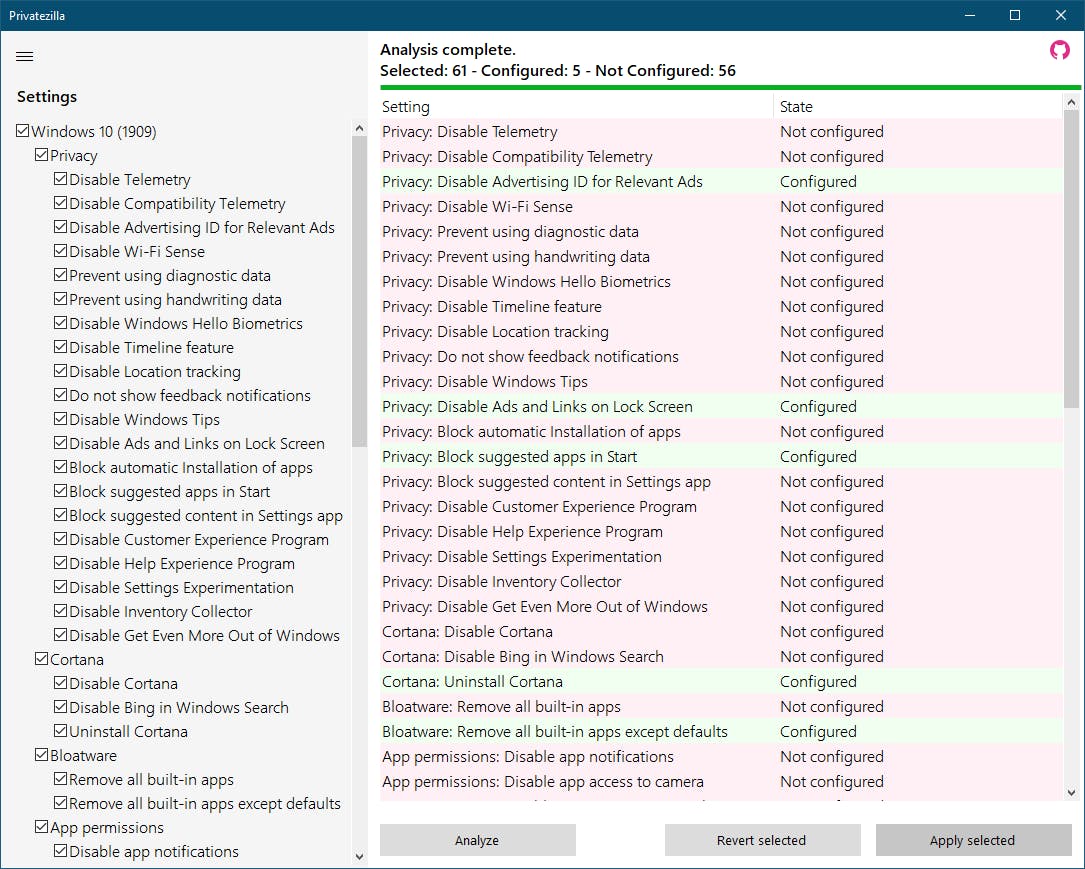Click tree label Disable Windows Hello Biometrics
Viewport: 1085px width, 869px height.
pyautogui.click(x=185, y=323)
